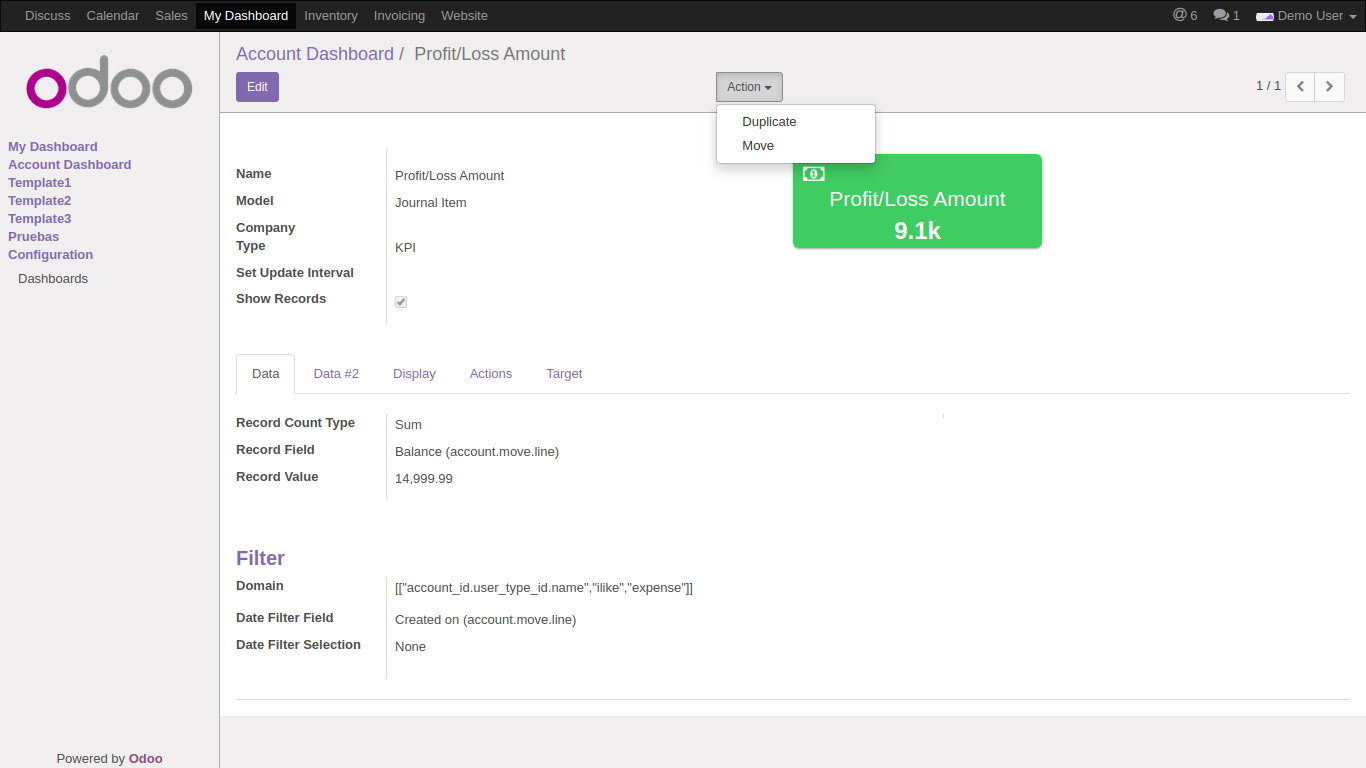Toggle the Show Records checkbox
Image resolution: width=1366 pixels, height=768 pixels.
click(x=401, y=302)
